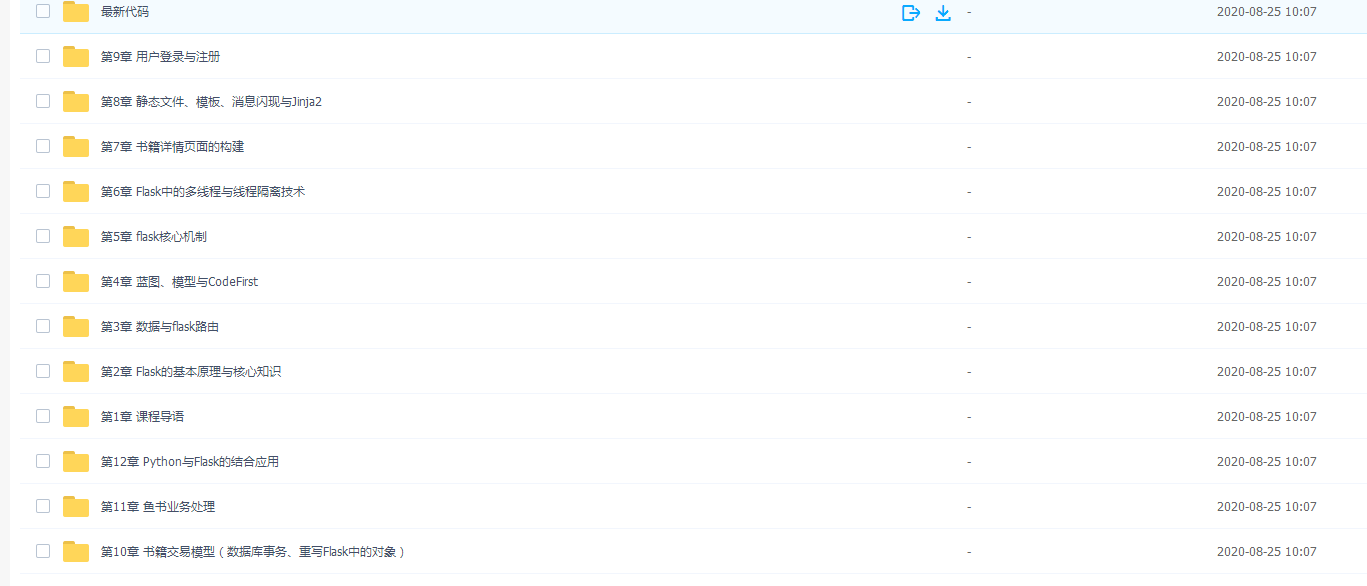Viewport: 1367px width, 586px height.
Task: Click folder icon of 第3章 数据与flask路由
Action: [x=76, y=327]
